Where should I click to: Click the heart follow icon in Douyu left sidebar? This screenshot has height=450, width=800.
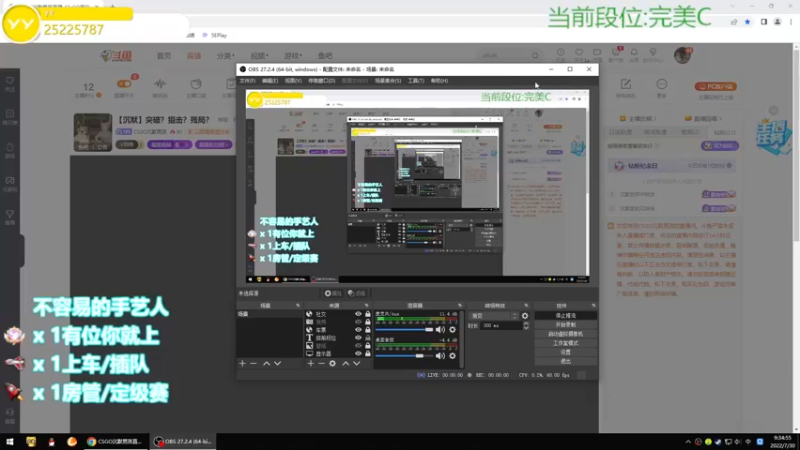click(x=10, y=81)
